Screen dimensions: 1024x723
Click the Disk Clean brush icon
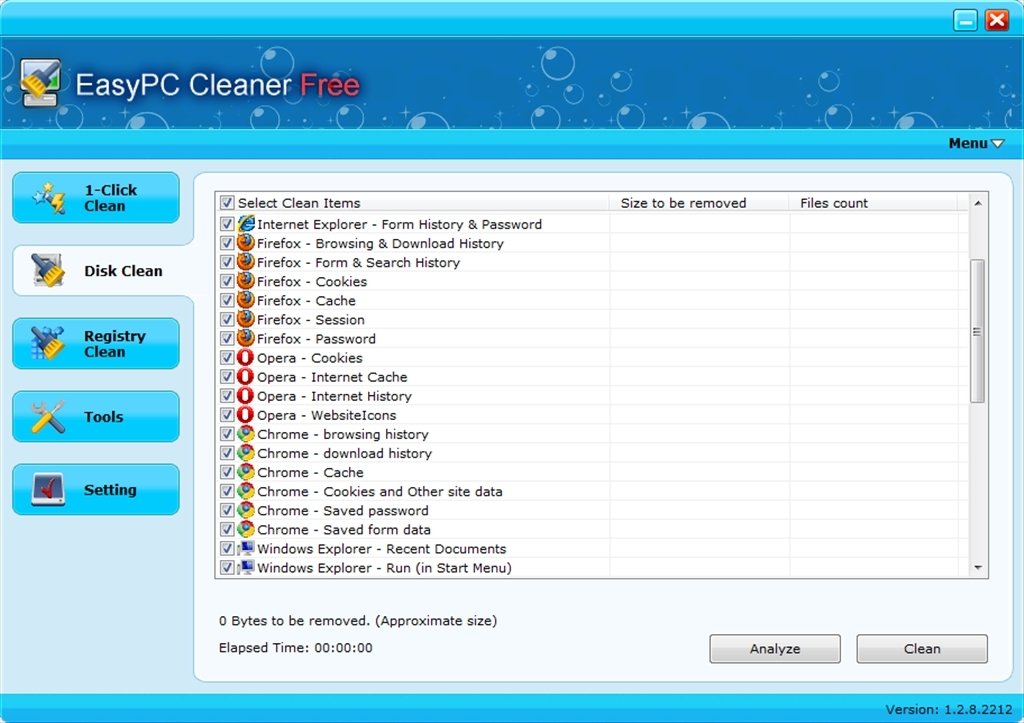(48, 270)
